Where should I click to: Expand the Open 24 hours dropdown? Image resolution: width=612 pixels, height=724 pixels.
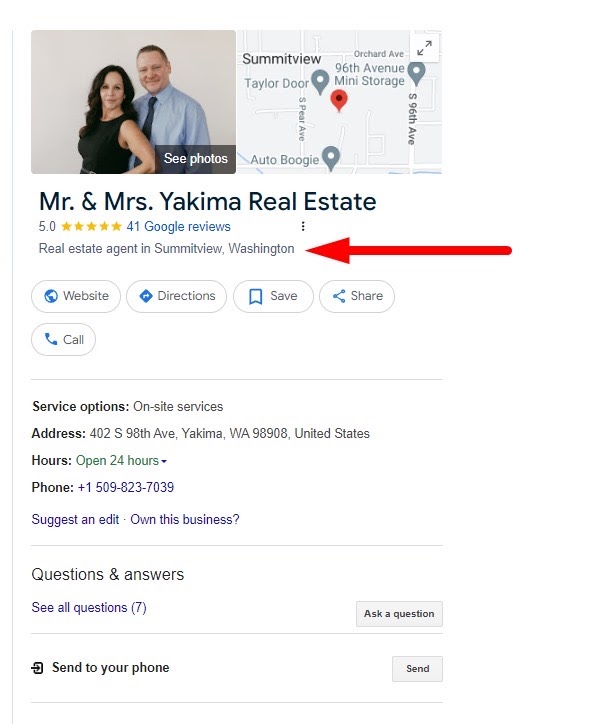click(x=121, y=460)
